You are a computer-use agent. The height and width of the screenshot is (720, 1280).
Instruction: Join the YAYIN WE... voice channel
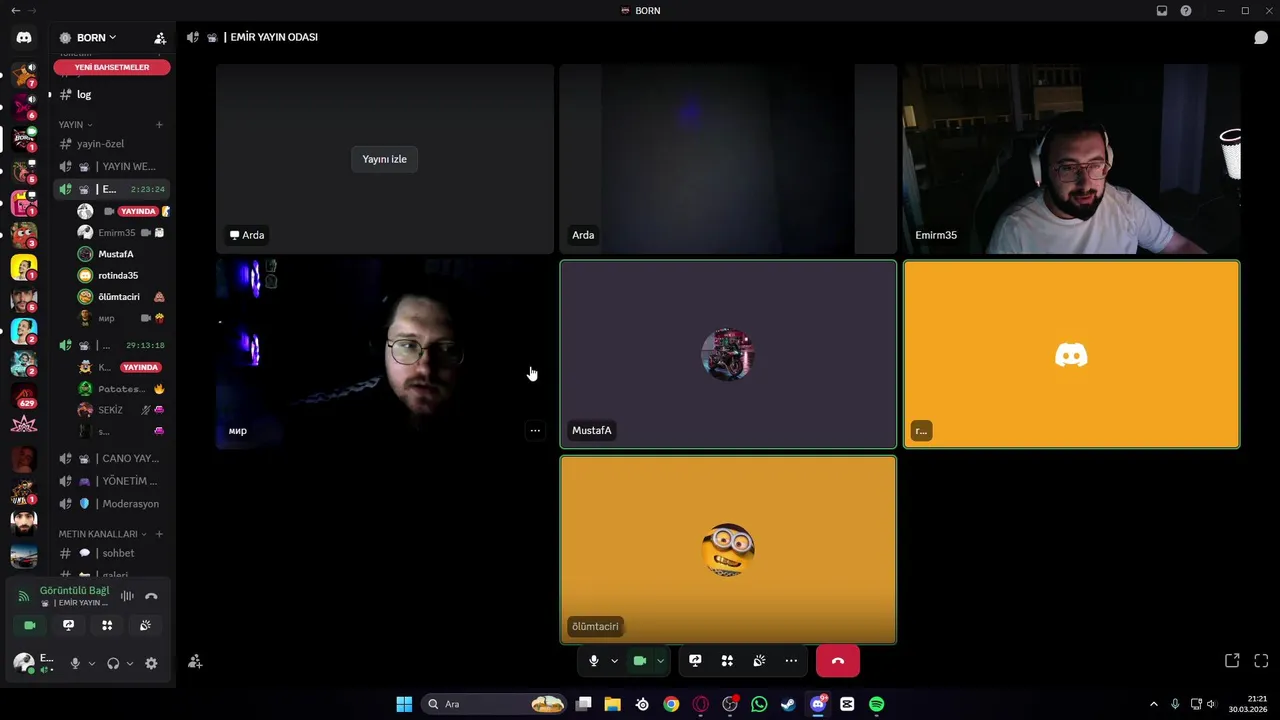click(111, 167)
